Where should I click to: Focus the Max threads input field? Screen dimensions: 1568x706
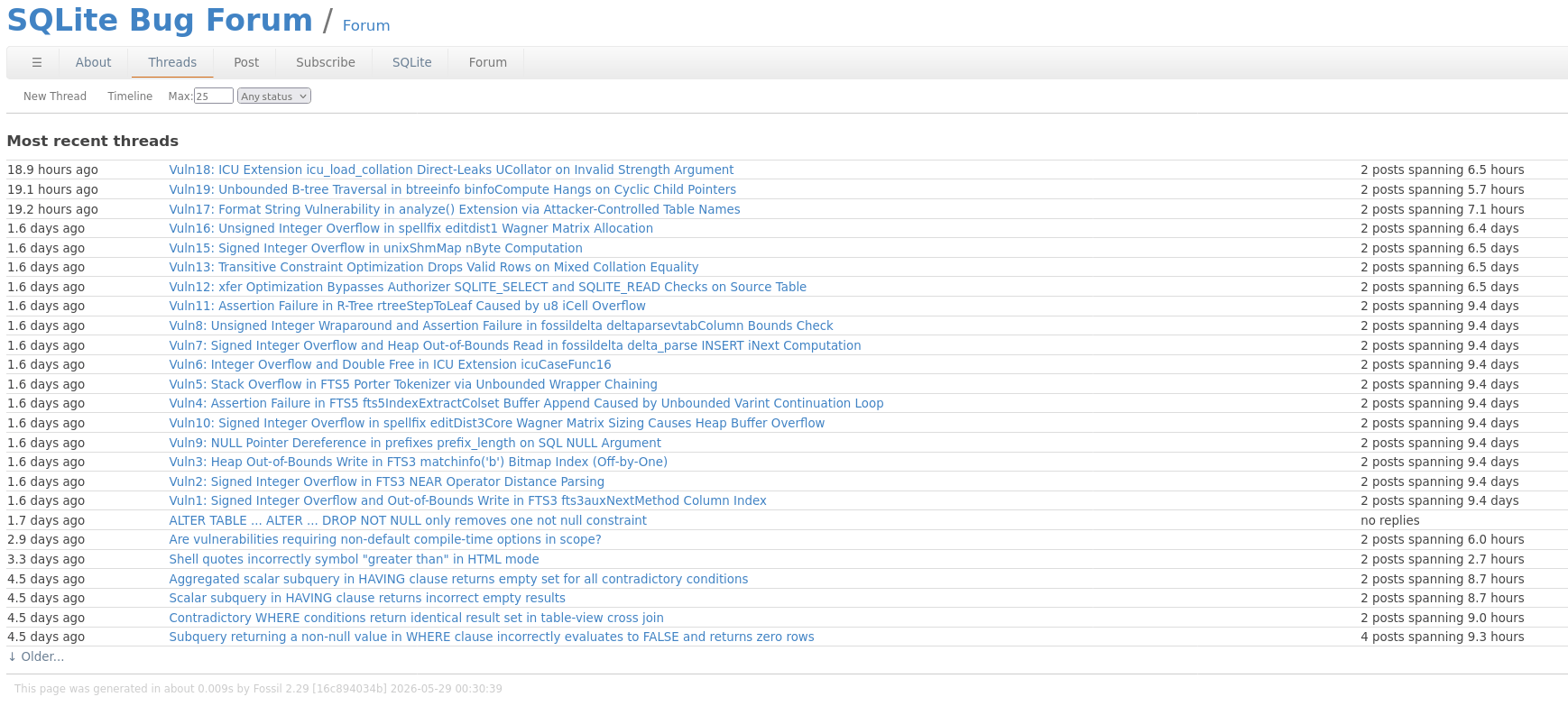[x=214, y=96]
